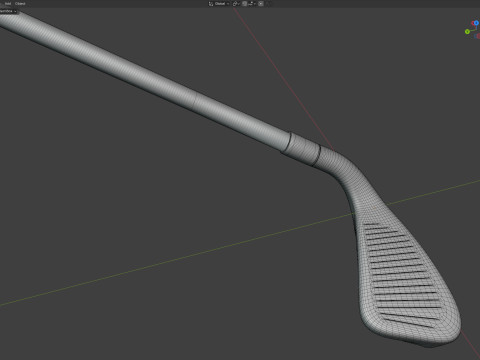This screenshot has width=480, height=360.
Task: Open the dropdown under the Add menu
Action: pos(8,11)
